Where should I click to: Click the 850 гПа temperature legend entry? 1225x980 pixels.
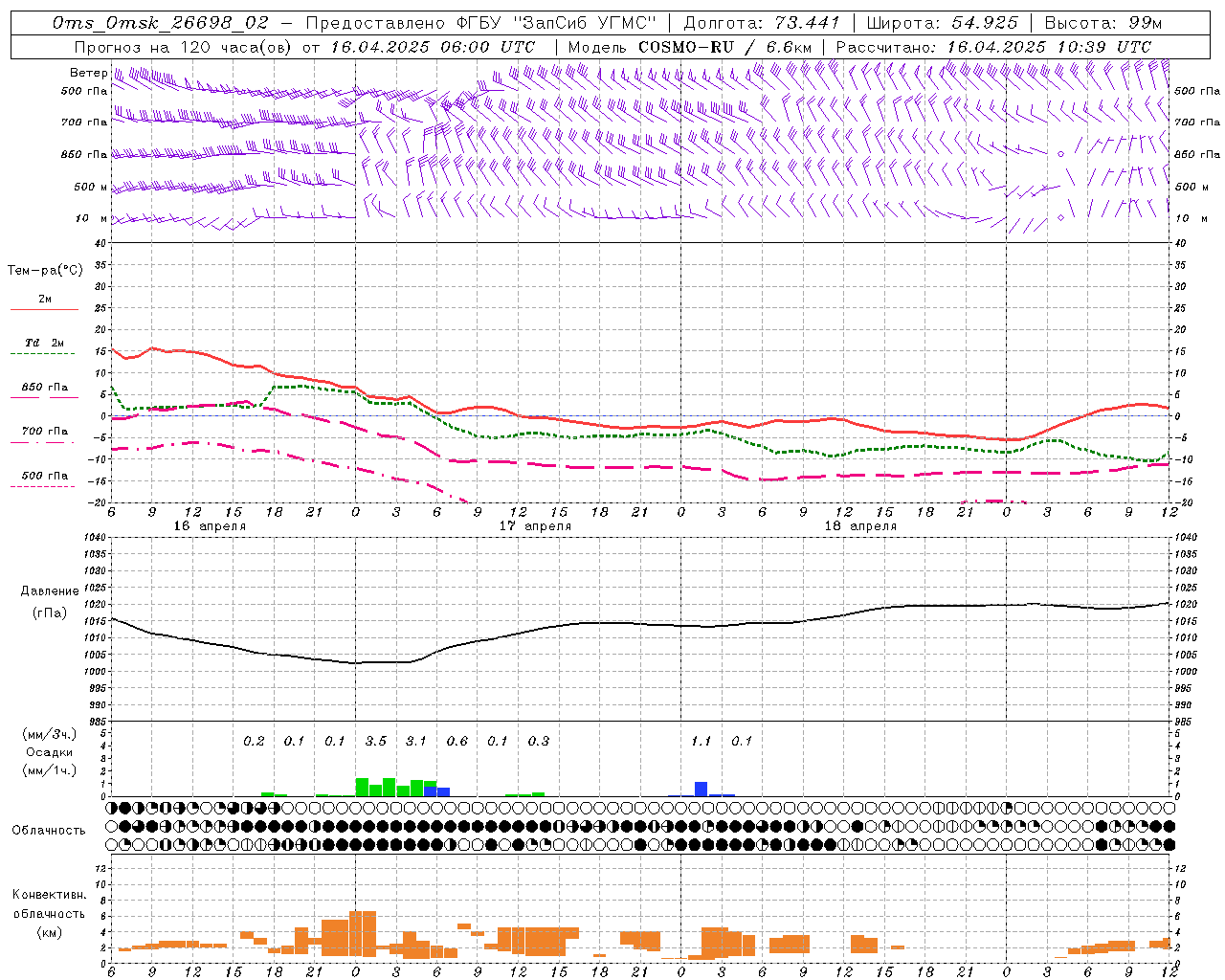(45, 388)
